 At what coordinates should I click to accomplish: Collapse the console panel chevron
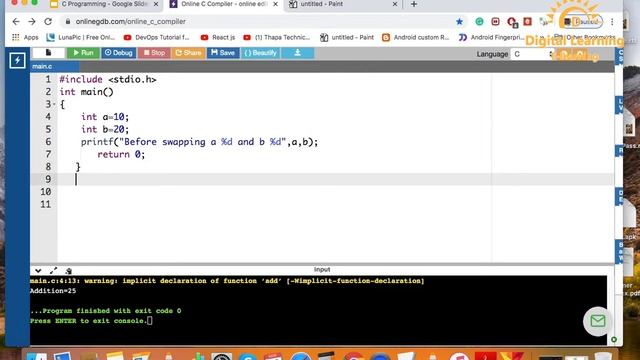coord(38,270)
